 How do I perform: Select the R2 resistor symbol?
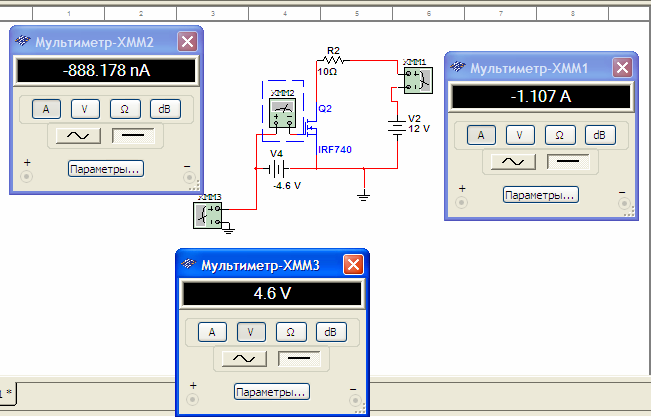coord(333,61)
